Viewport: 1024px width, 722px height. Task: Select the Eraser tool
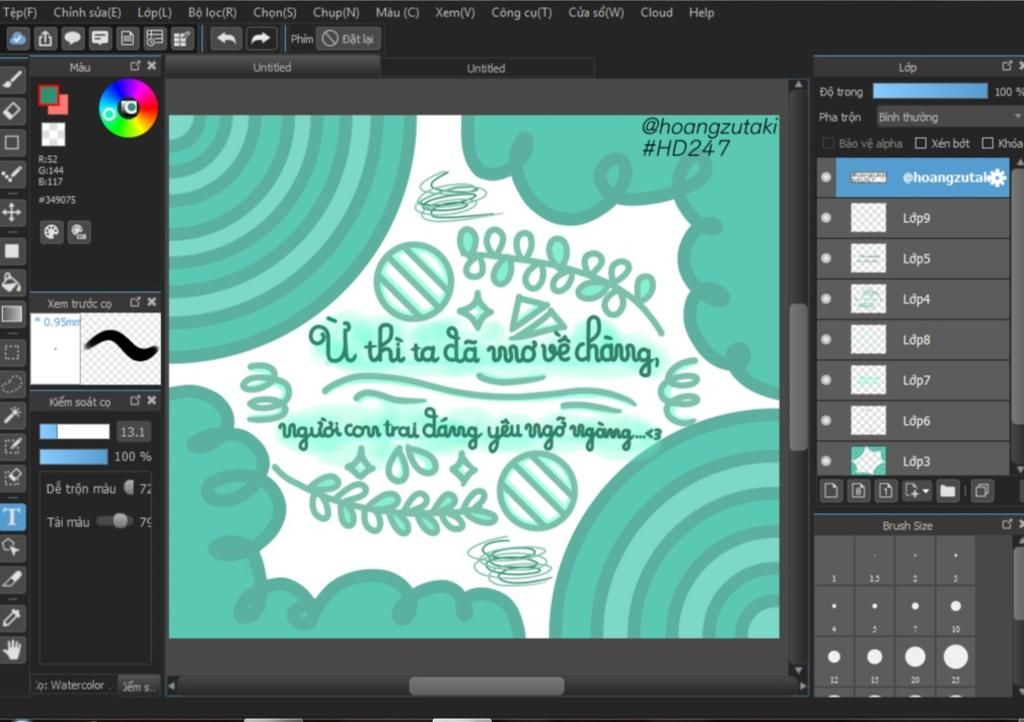point(12,110)
